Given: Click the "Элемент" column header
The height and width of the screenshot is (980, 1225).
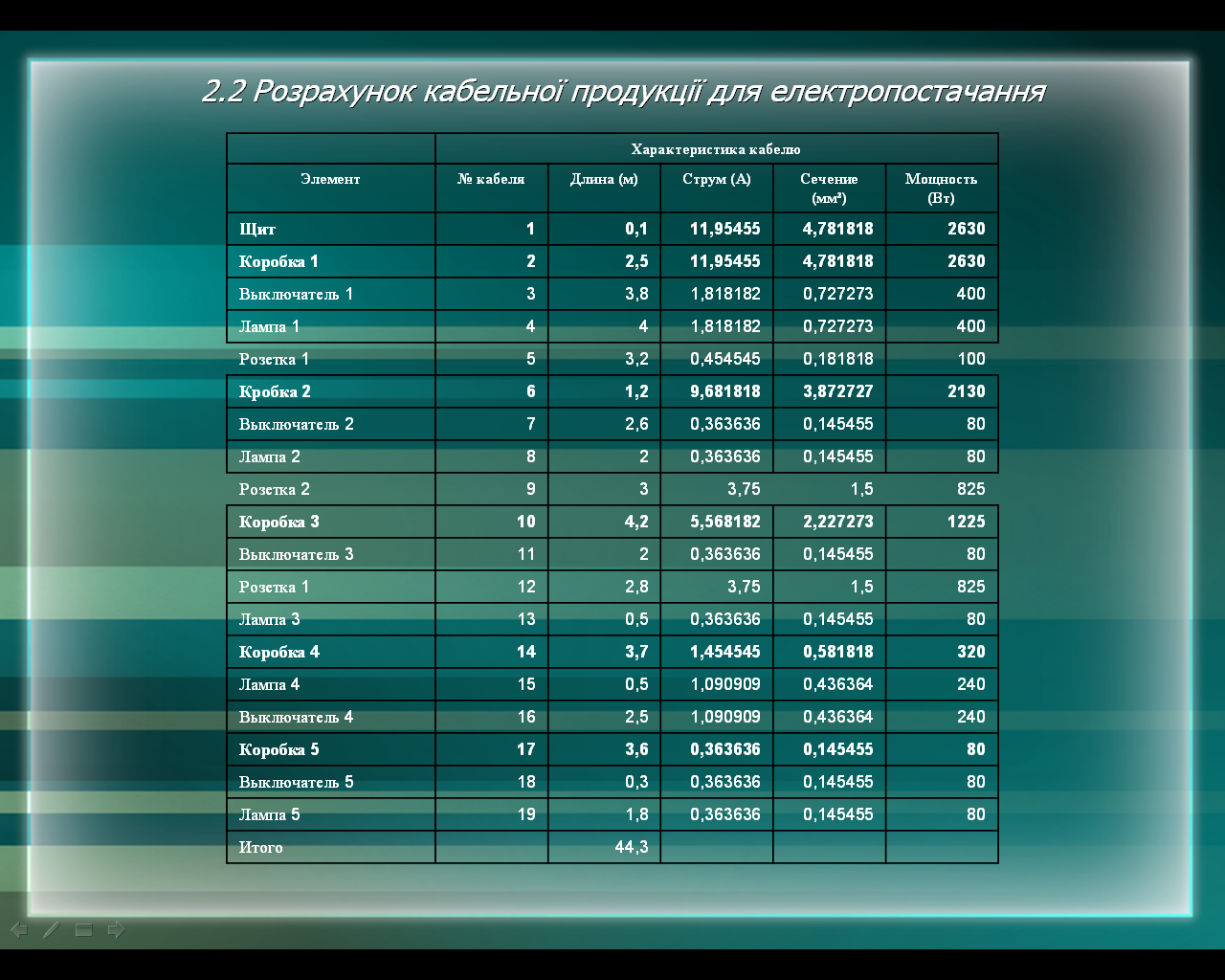Looking at the screenshot, I should pos(330,179).
